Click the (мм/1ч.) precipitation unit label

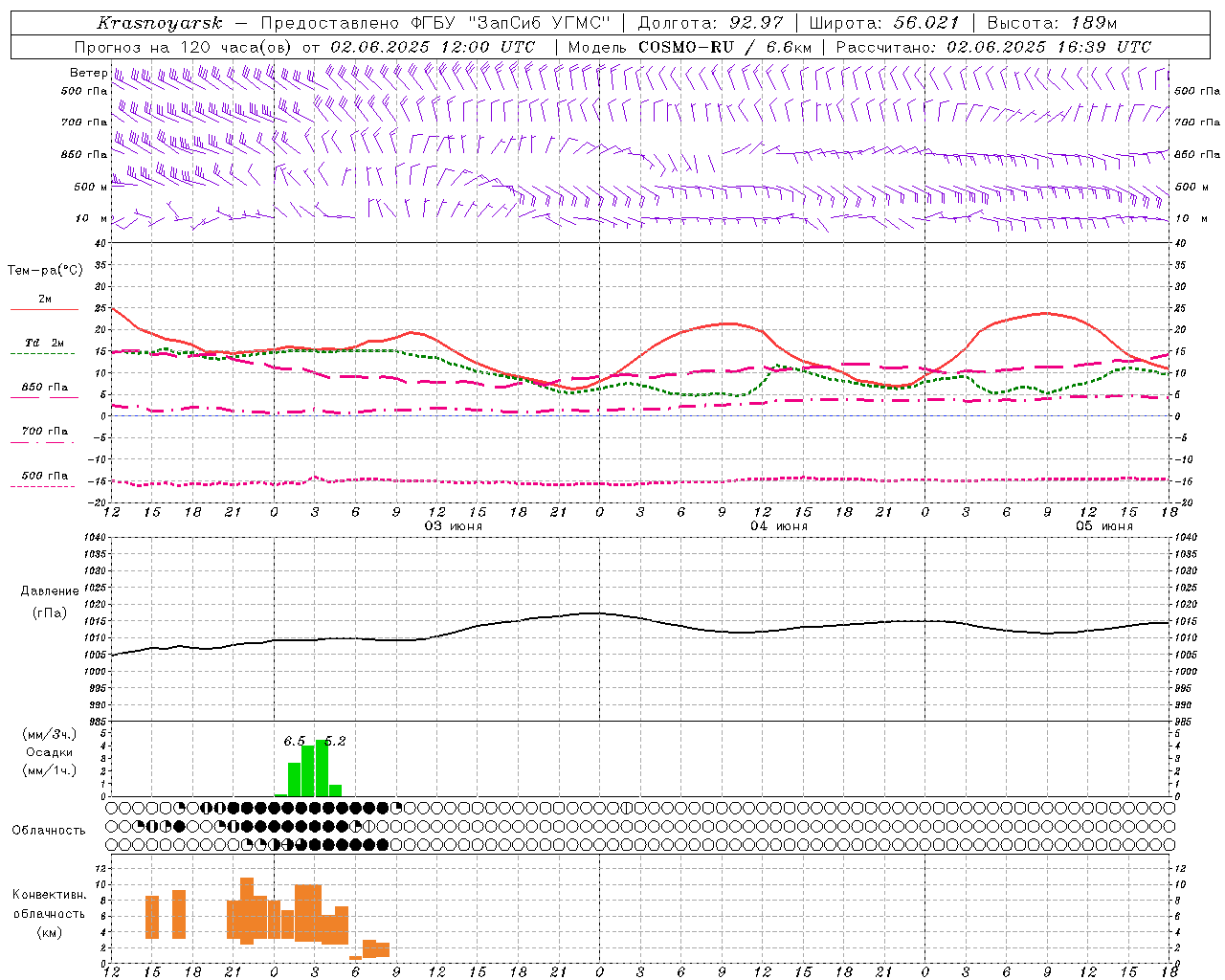pyautogui.click(x=49, y=770)
